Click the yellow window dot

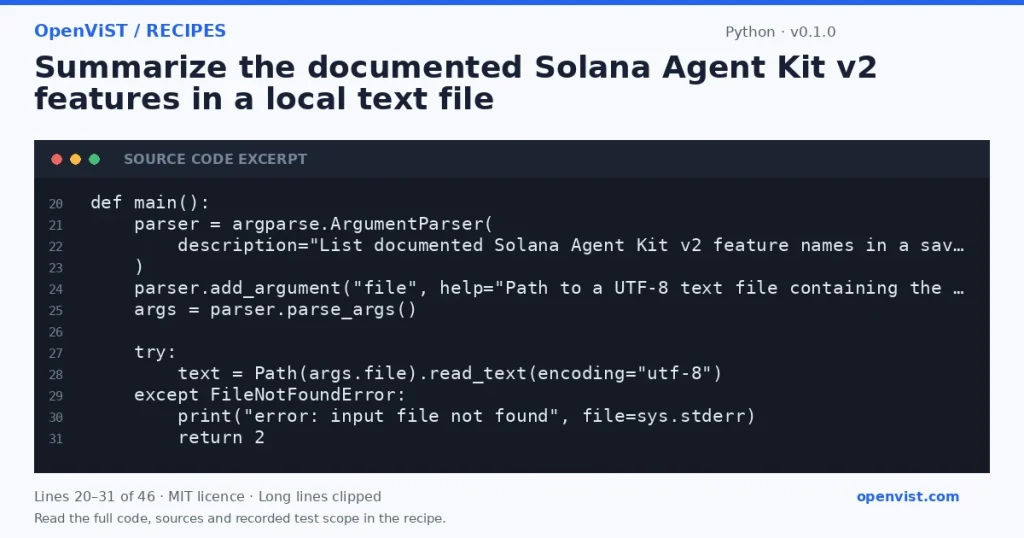76,159
